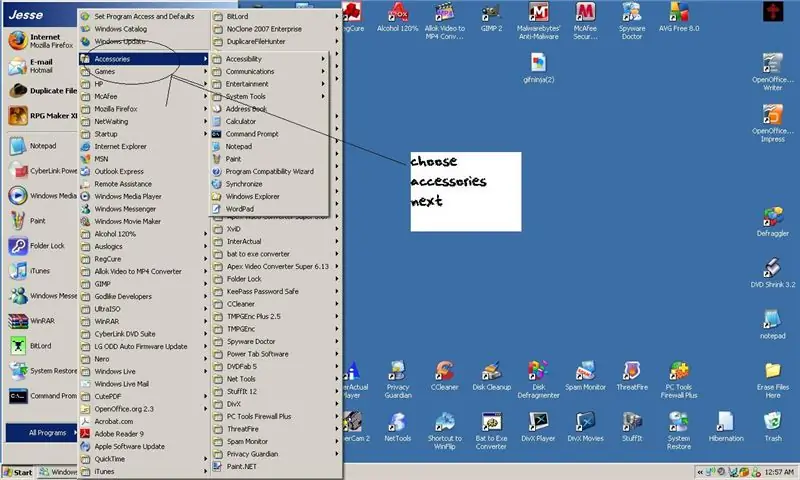
Task: Open System Restore desktop shortcut
Action: pos(679,431)
